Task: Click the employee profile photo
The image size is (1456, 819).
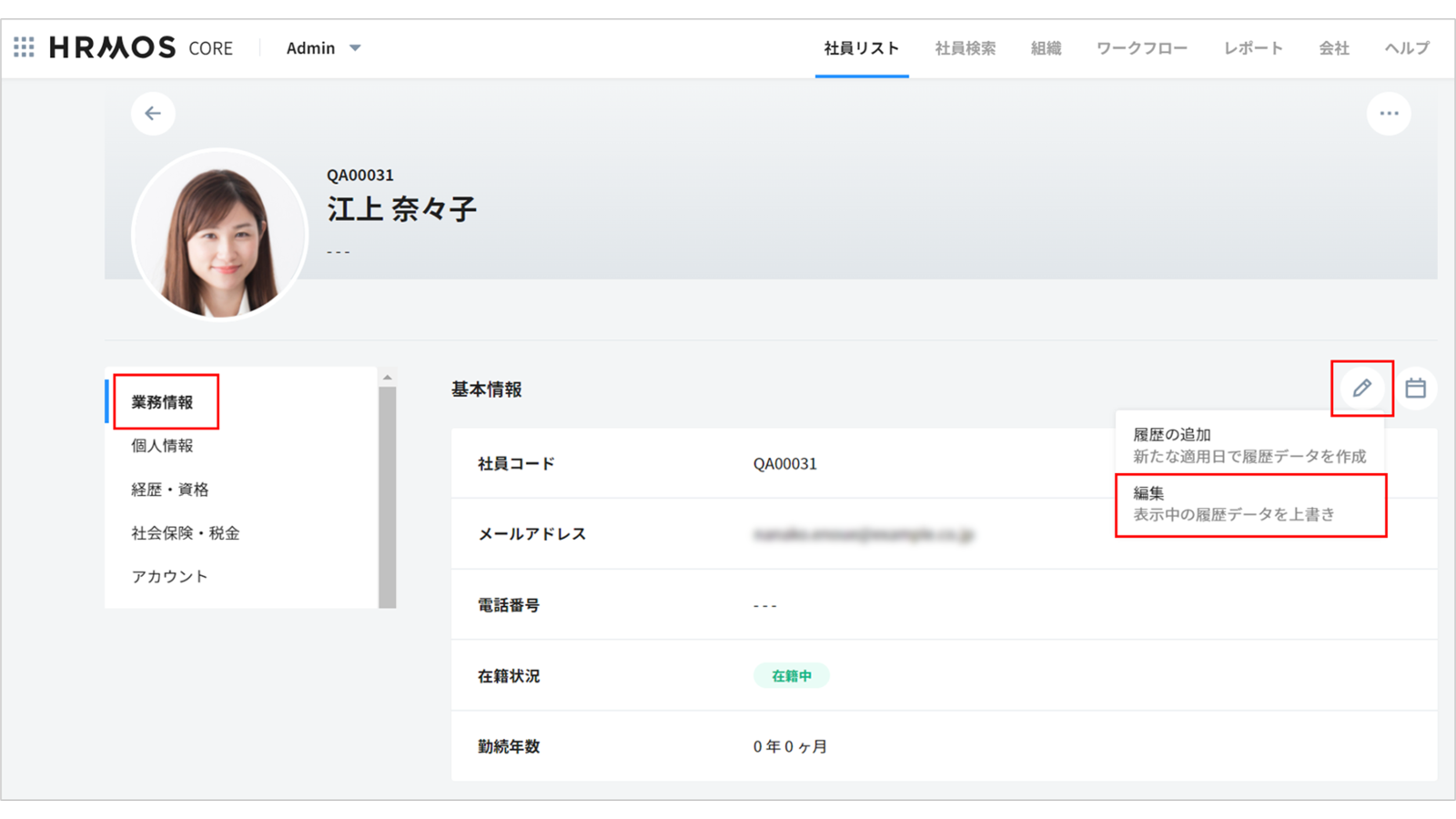Action: (220, 235)
